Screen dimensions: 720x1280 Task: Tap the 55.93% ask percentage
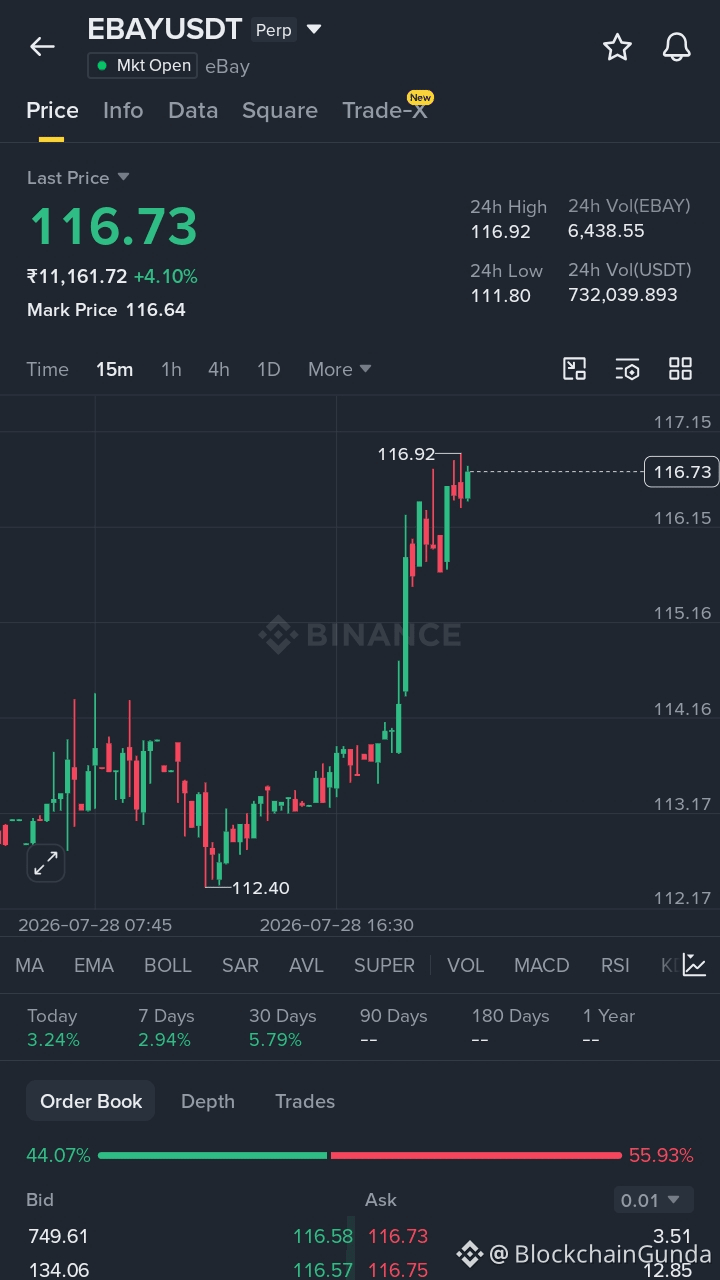(661, 1155)
